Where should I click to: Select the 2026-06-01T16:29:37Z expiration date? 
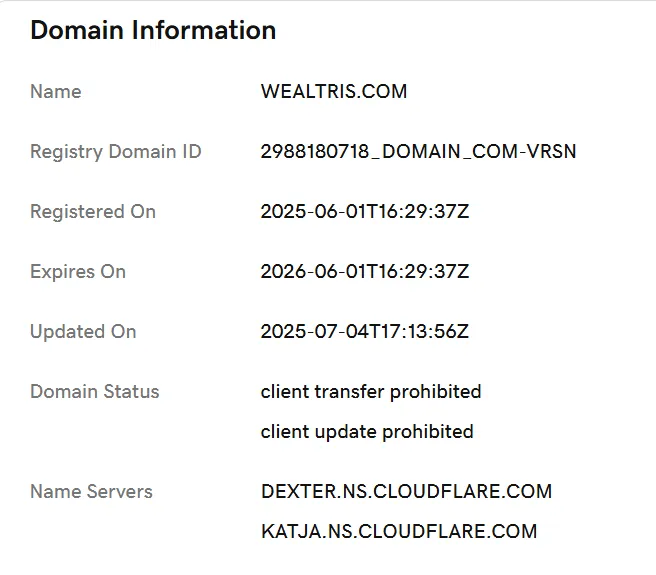click(364, 272)
